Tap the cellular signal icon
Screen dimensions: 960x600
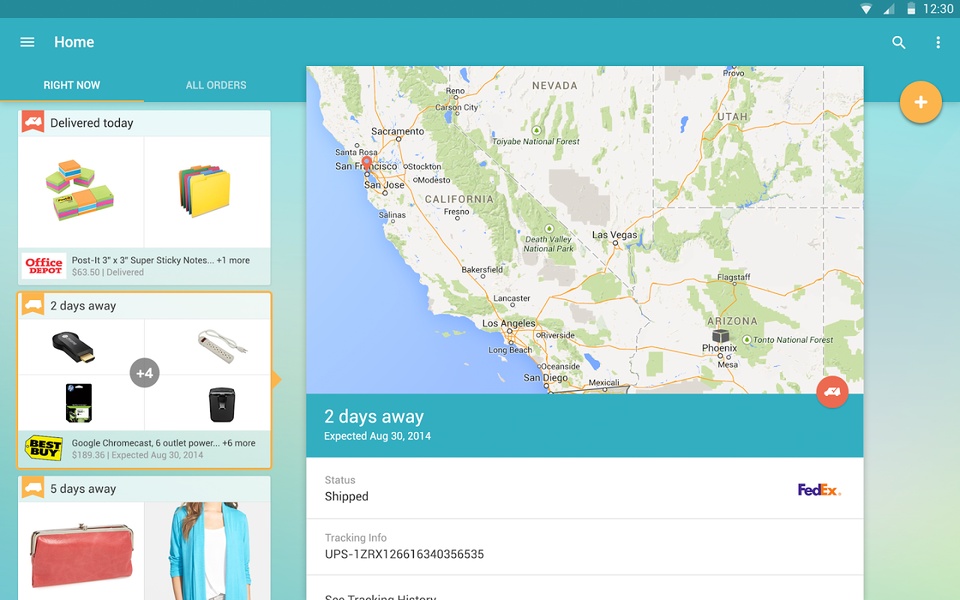(888, 9)
